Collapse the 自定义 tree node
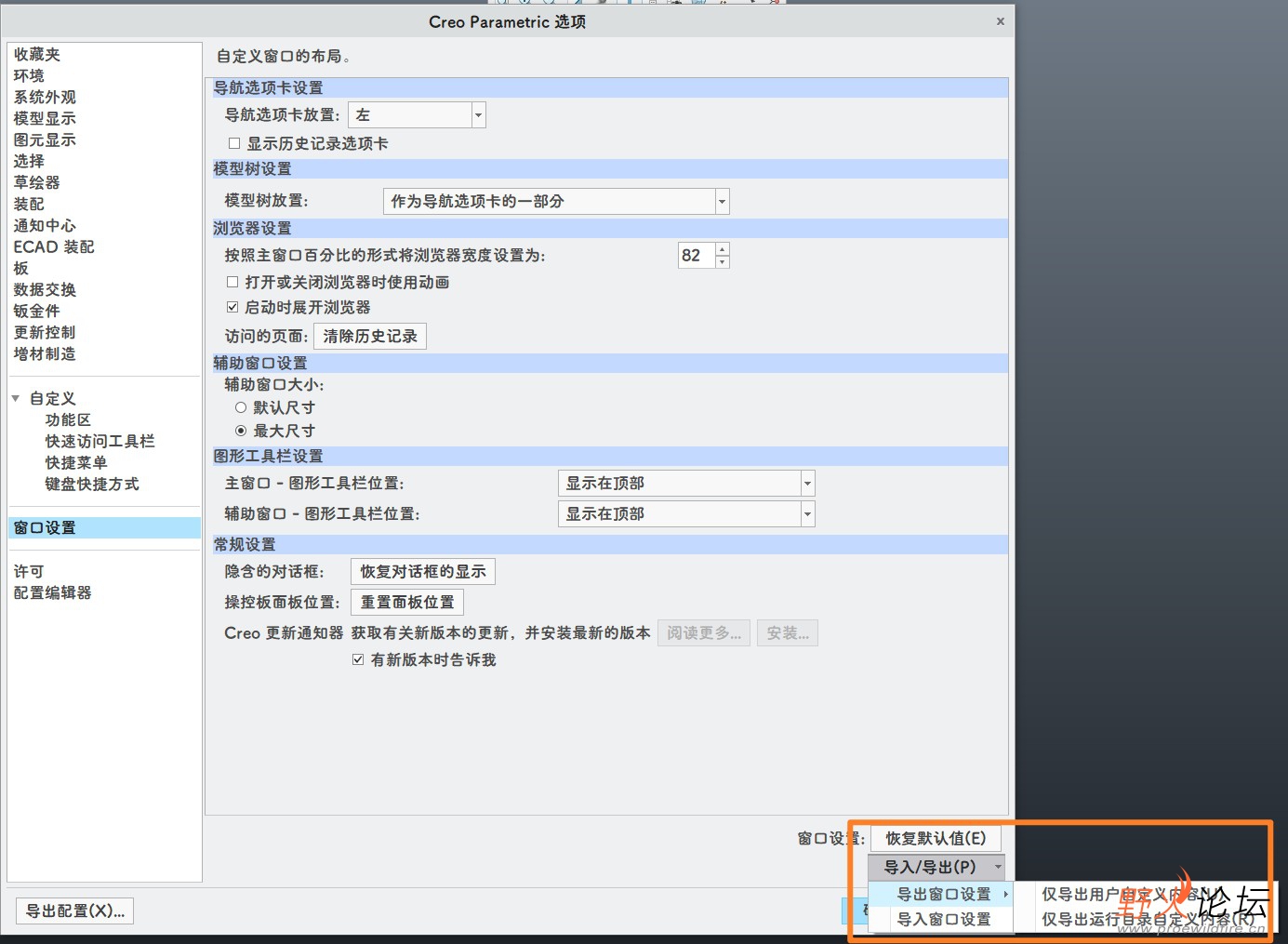The width and height of the screenshot is (1288, 944). click(x=16, y=399)
